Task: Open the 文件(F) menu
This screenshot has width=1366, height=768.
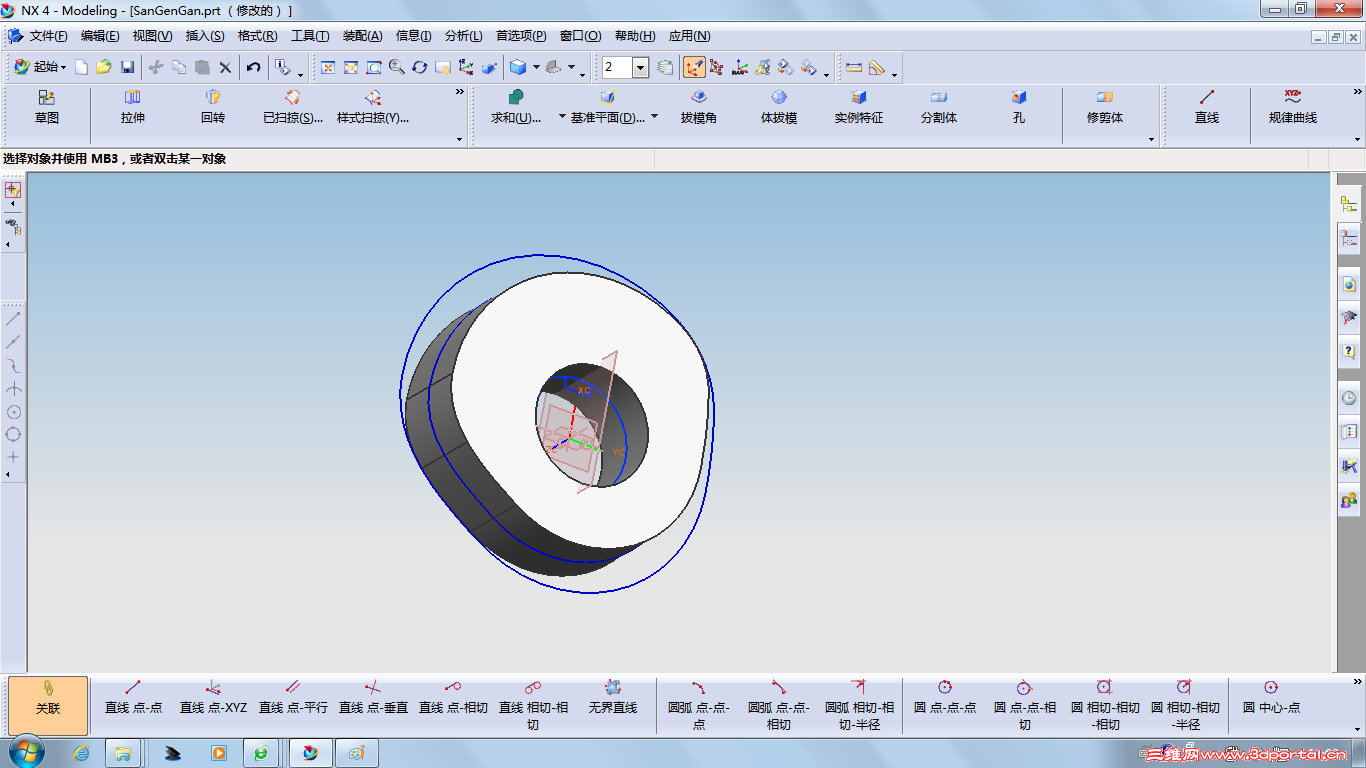Action: coord(48,36)
